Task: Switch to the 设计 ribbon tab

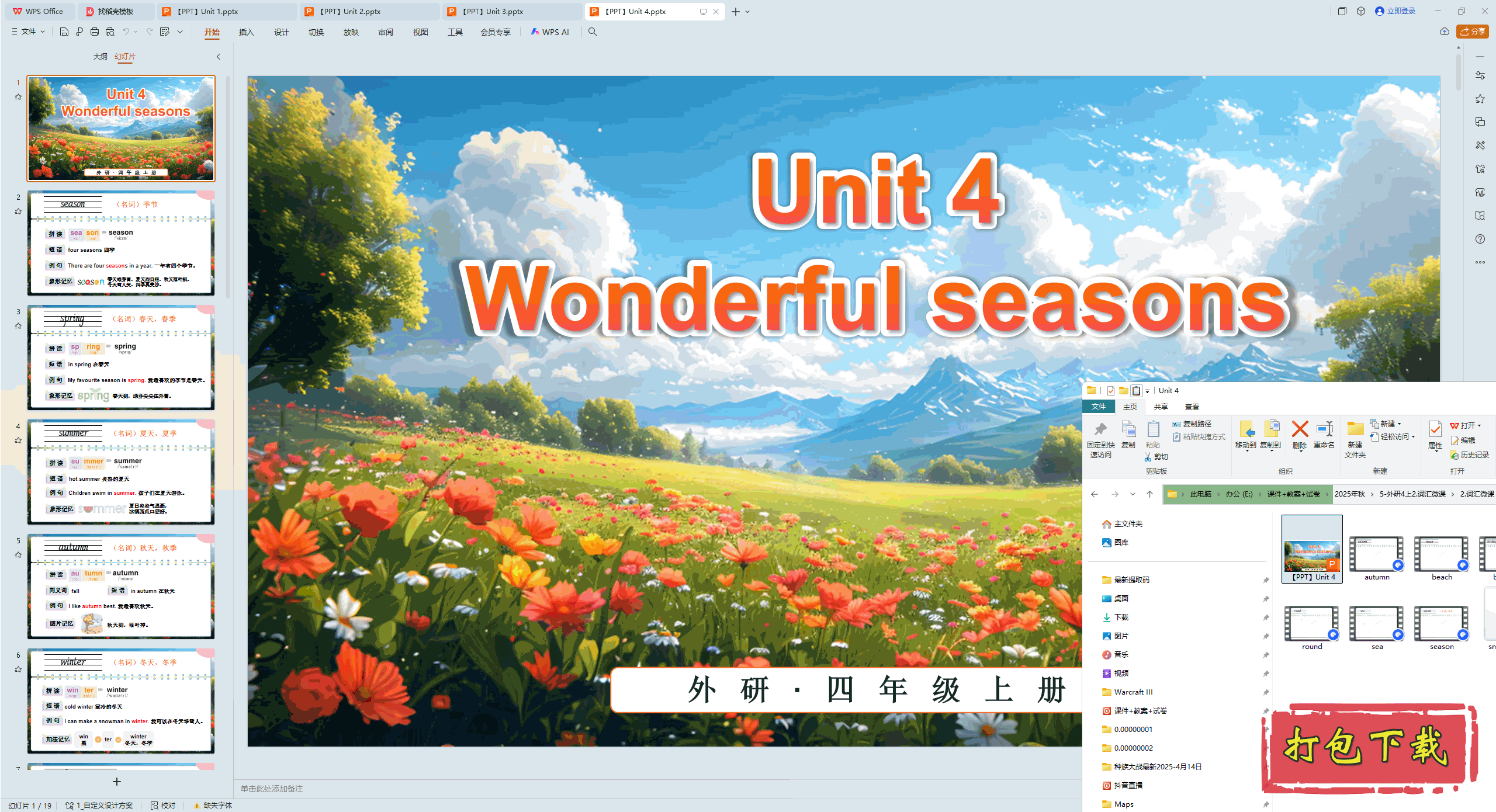Action: coord(281,32)
